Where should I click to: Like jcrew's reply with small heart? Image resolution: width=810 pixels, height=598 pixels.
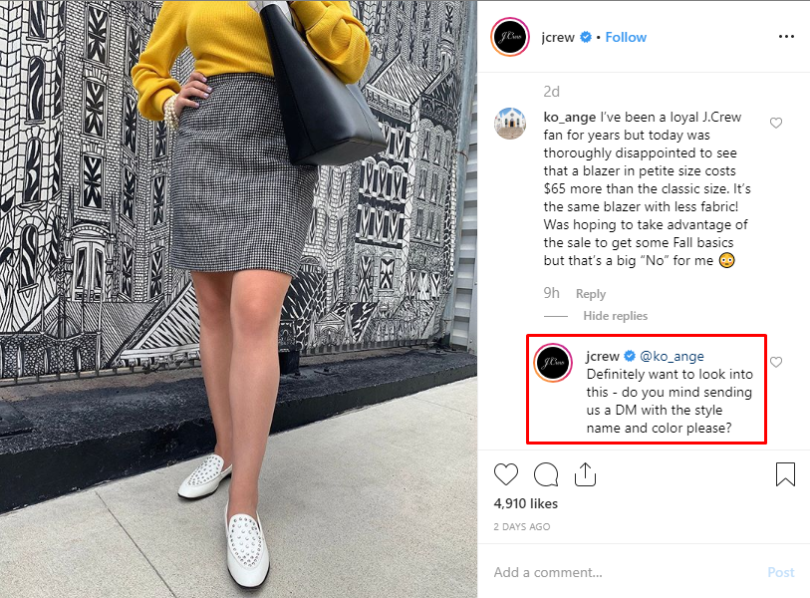776,362
